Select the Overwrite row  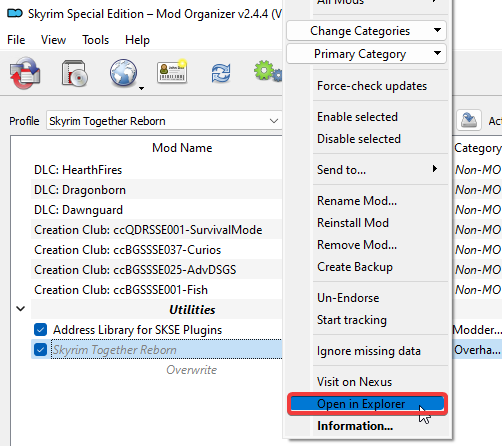[156, 370]
